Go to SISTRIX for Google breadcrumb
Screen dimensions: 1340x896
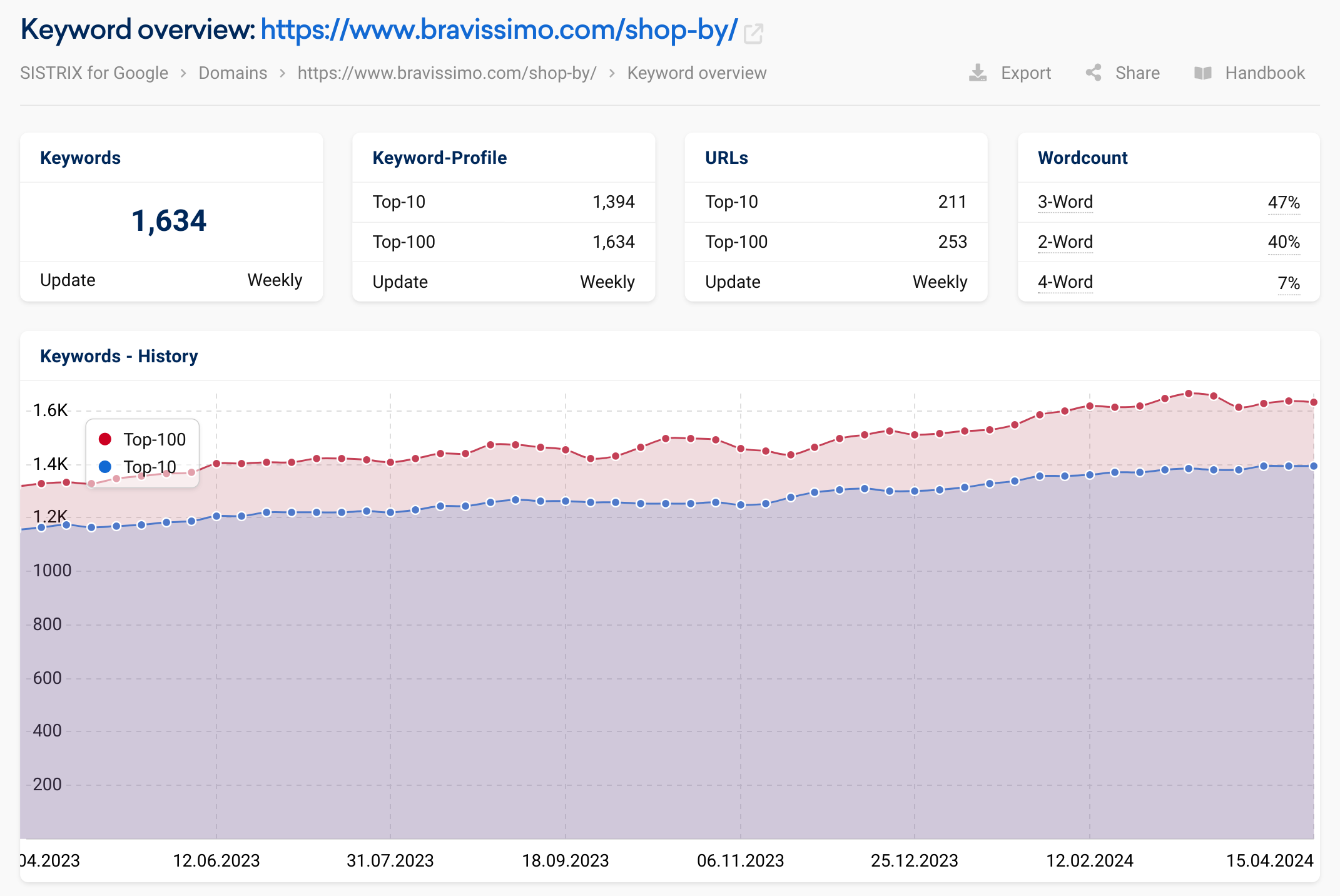94,73
